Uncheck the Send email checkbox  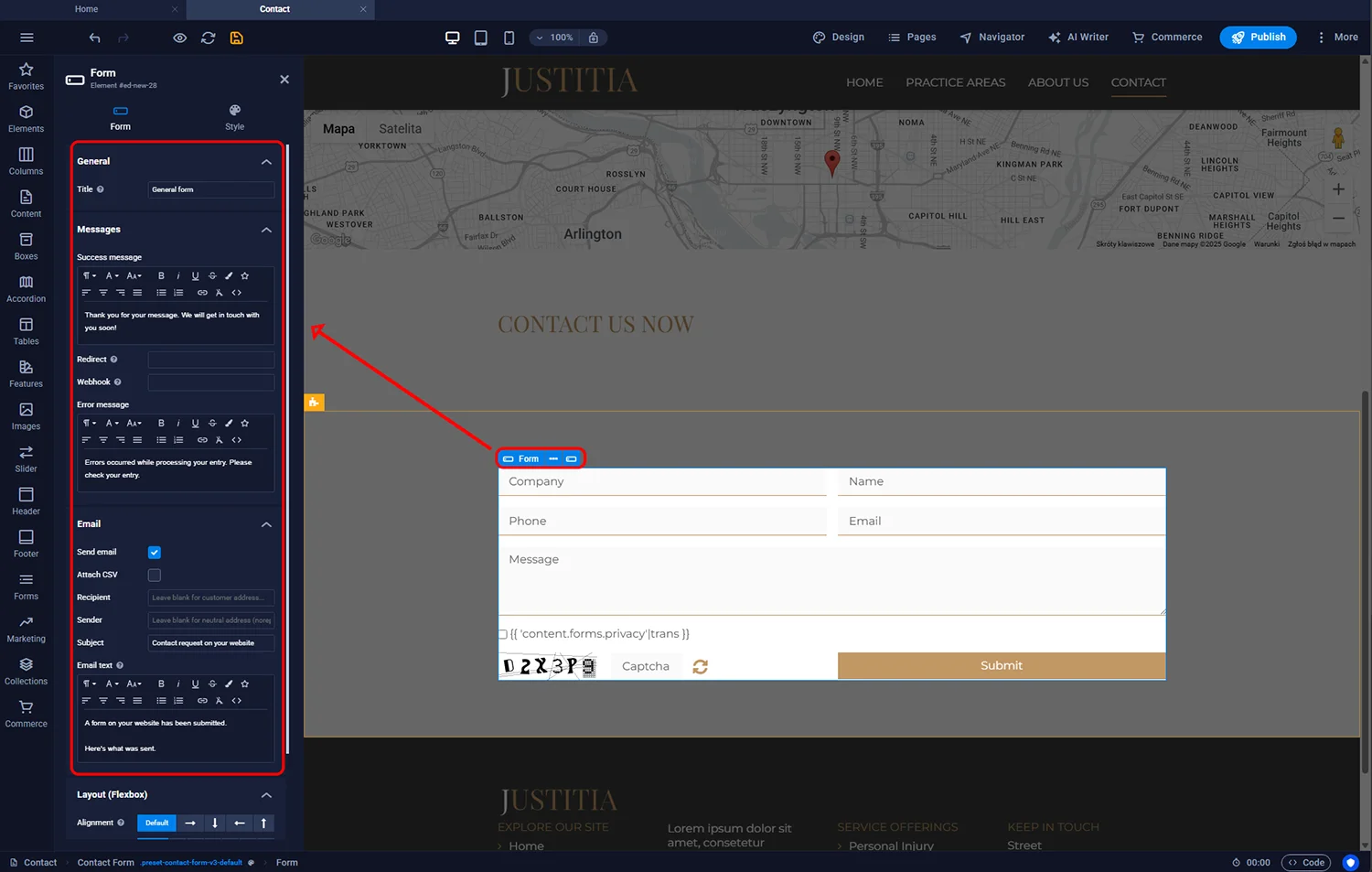pyautogui.click(x=155, y=553)
